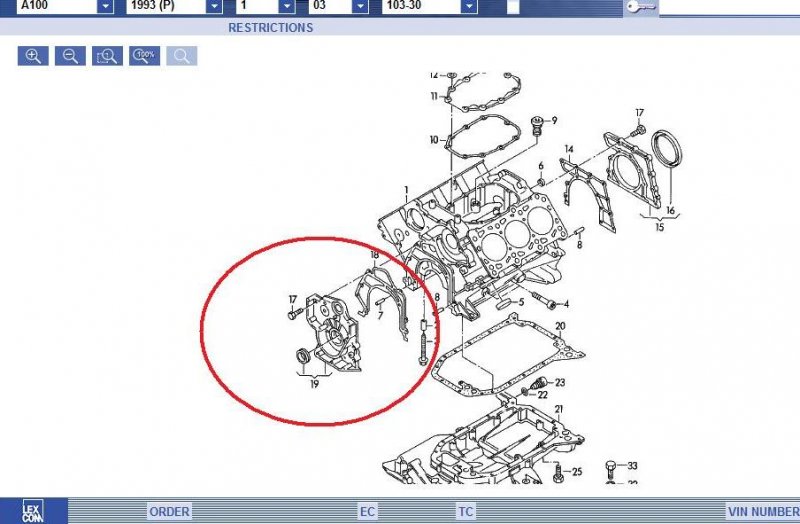This screenshot has height=524, width=800.
Task: Expand the 1993 (P) year dropdown
Action: [213, 7]
